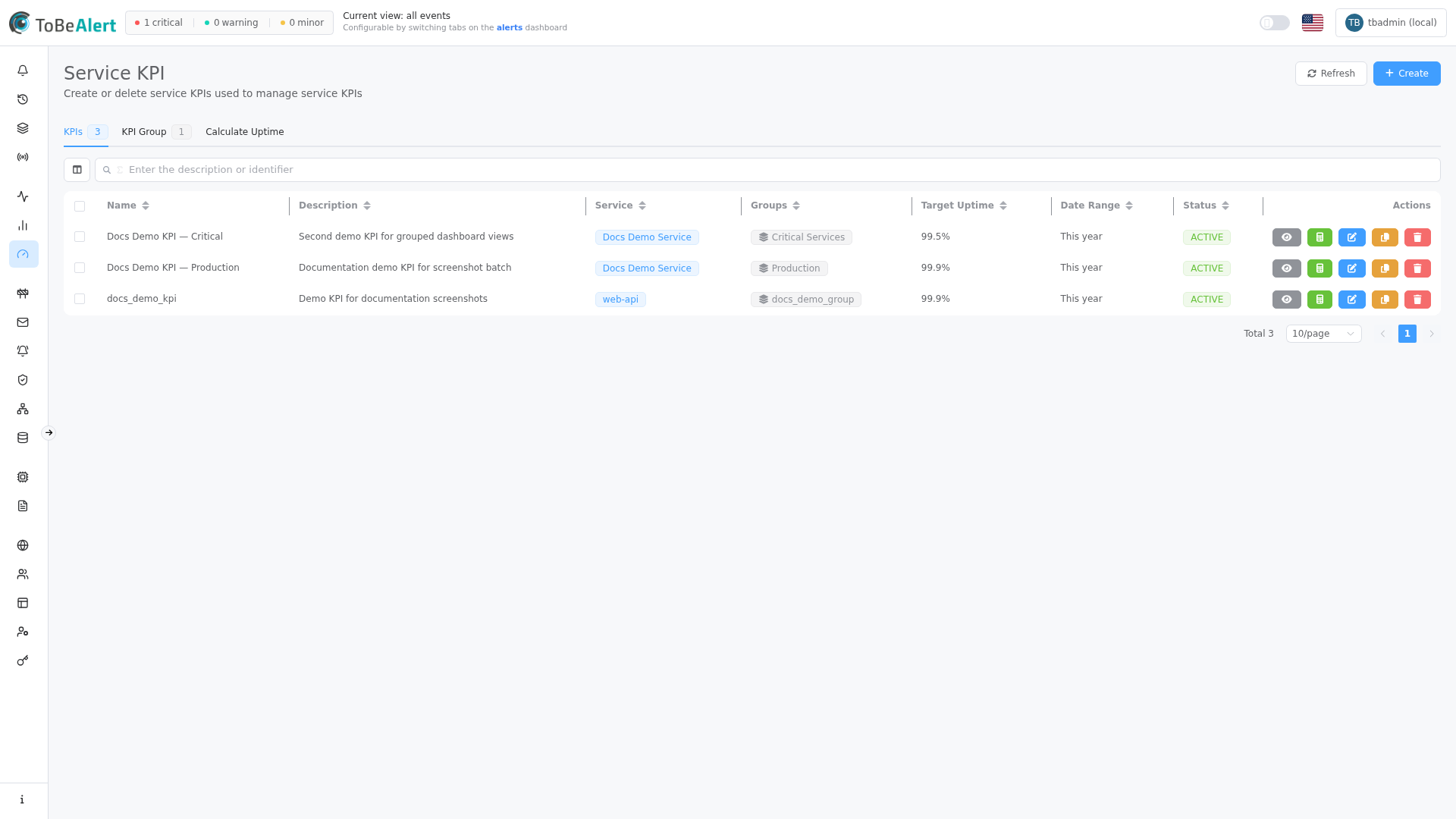Open the history clock icon in sidebar
This screenshot has width=1456, height=819.
(x=23, y=99)
